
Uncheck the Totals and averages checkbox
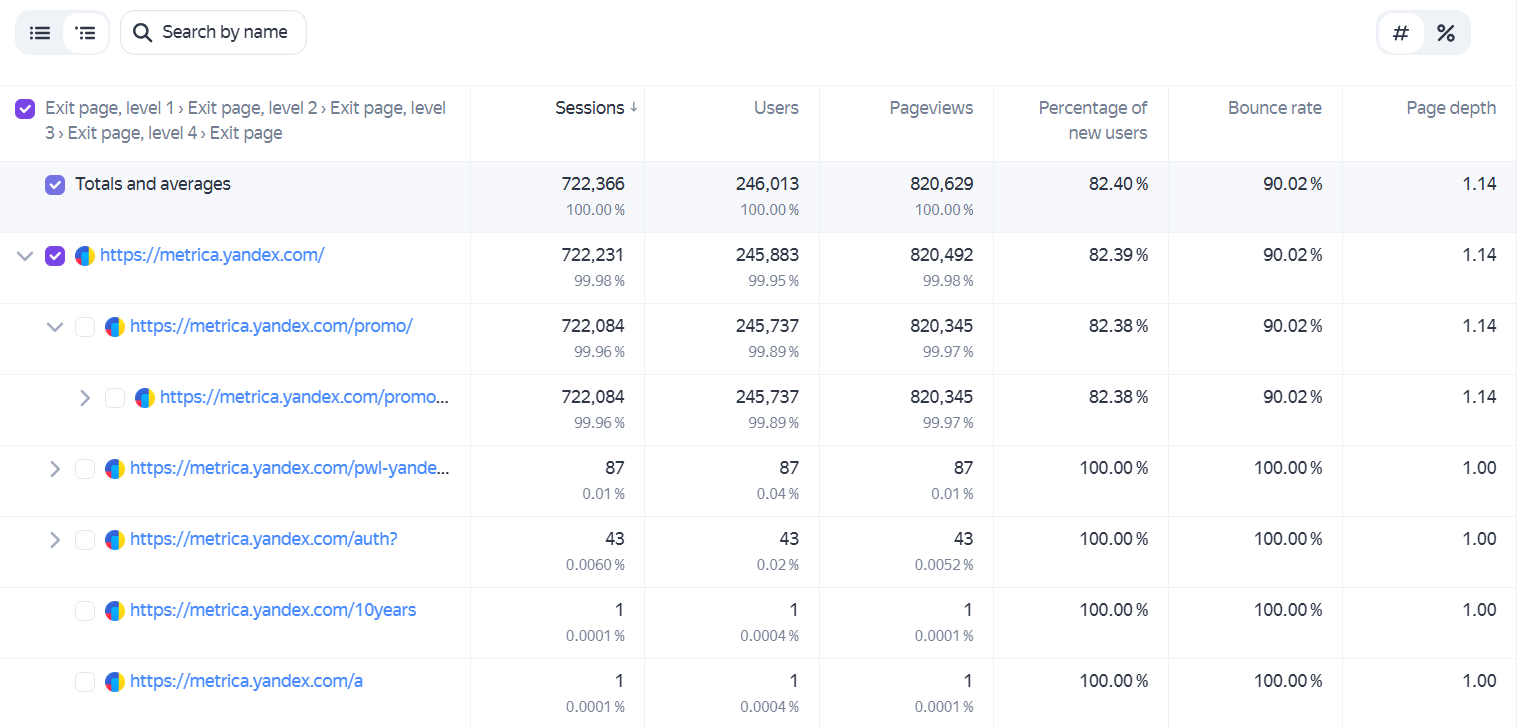coord(55,185)
